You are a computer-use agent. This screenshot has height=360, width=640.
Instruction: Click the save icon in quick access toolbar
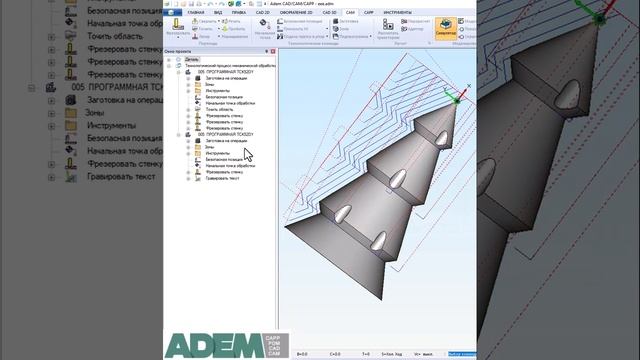click(191, 4)
